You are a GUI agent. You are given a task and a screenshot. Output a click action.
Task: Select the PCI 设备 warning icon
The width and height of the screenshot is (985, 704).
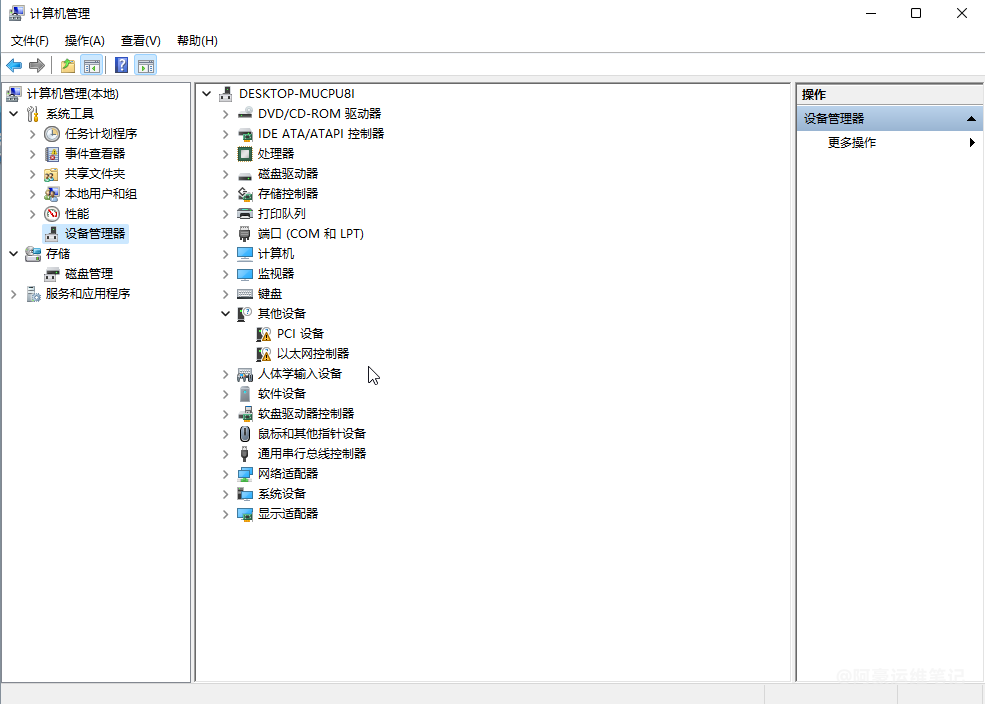pyautogui.click(x=264, y=333)
